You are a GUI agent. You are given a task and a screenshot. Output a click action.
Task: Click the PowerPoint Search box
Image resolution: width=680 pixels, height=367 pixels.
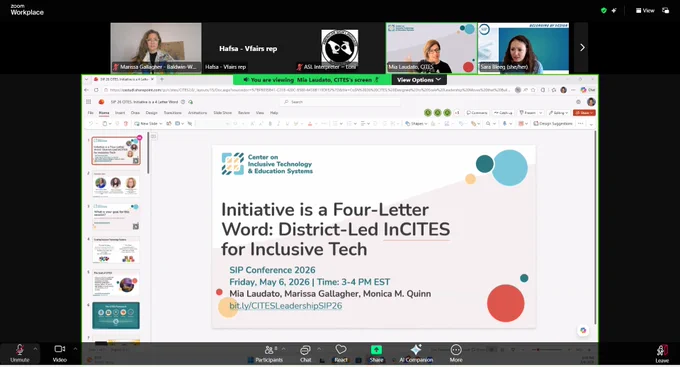(340, 102)
